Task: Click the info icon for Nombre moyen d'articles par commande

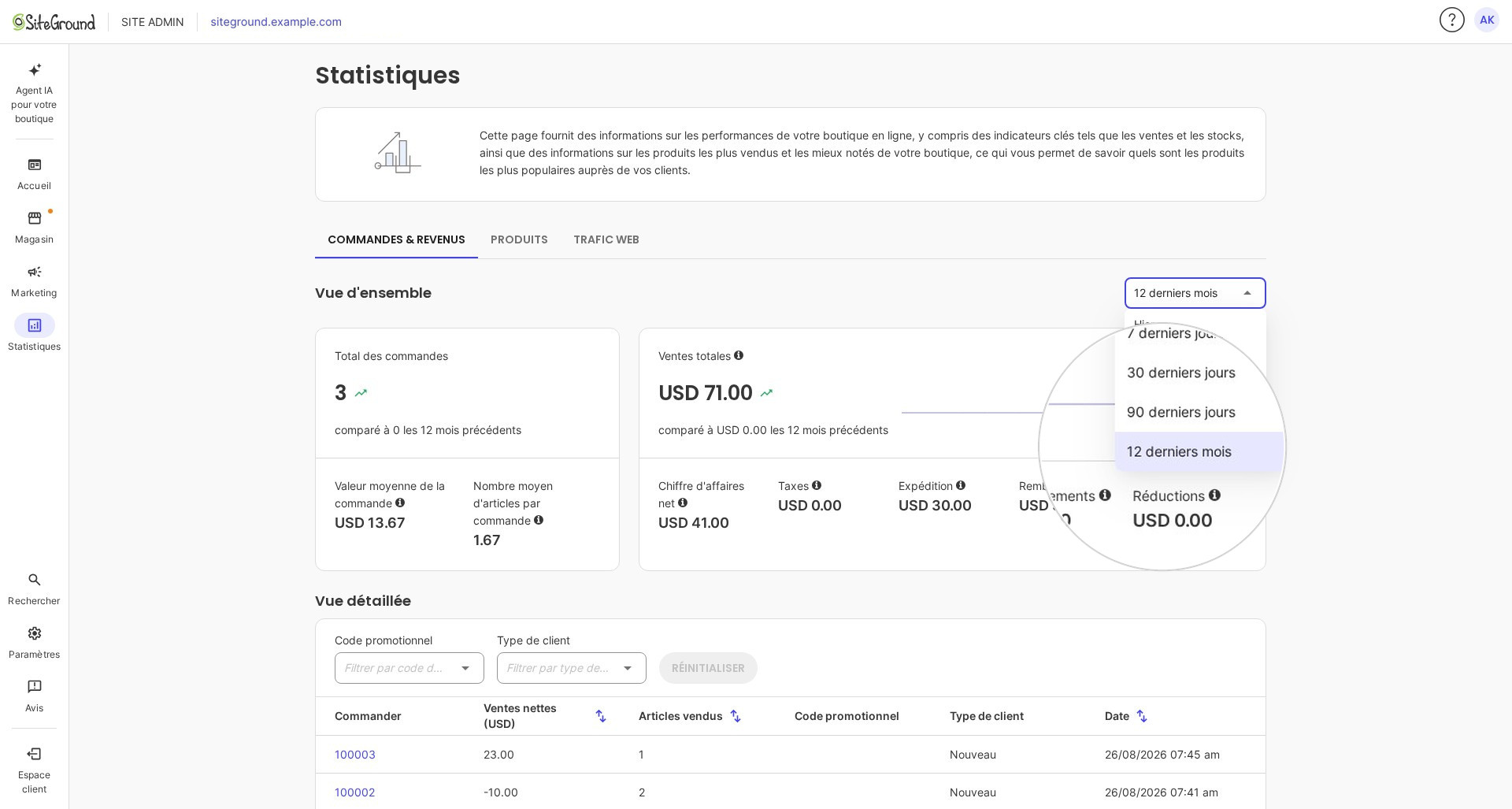Action: 539,520
